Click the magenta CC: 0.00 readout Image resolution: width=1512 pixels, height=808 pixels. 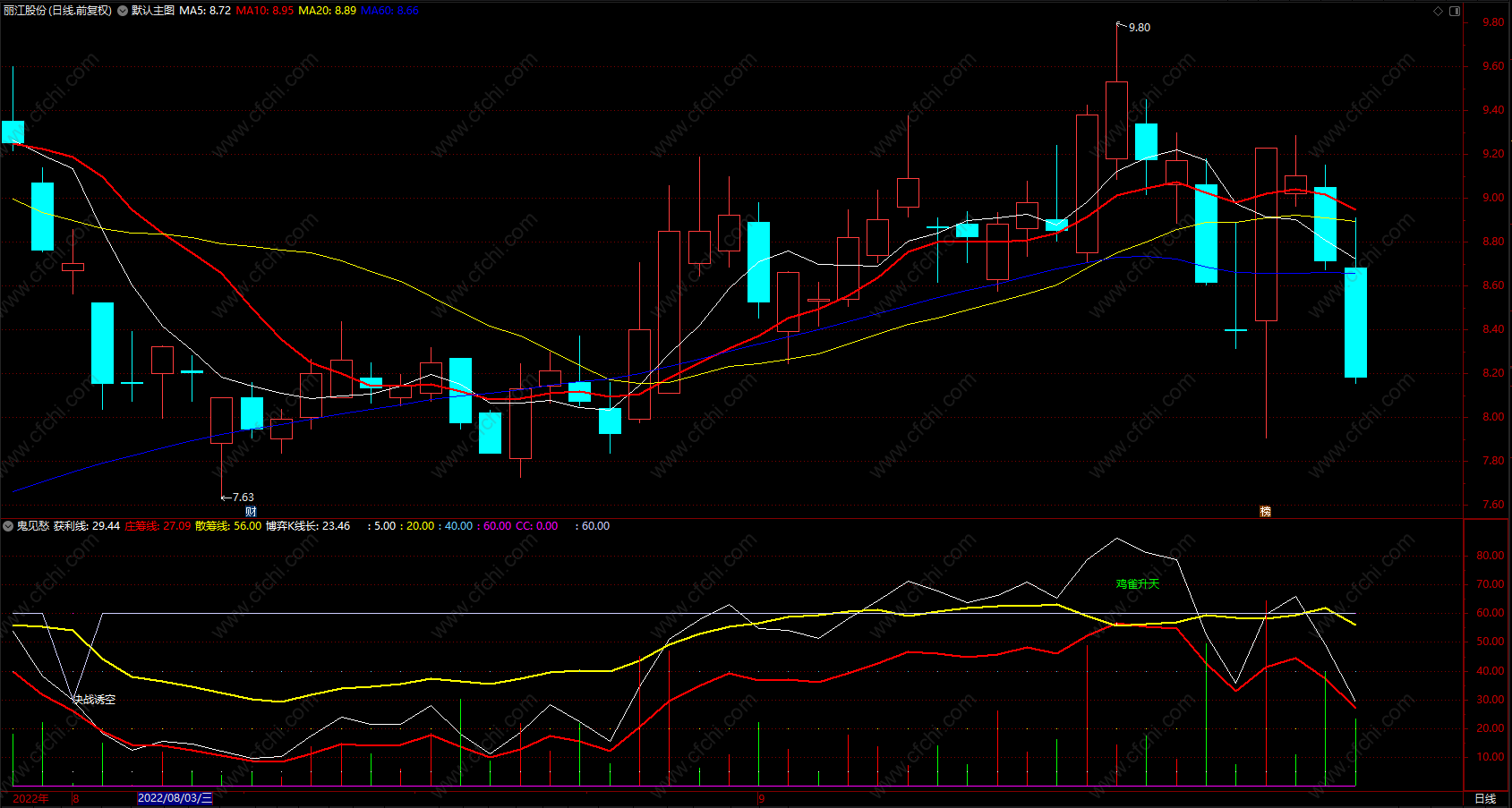(x=537, y=526)
